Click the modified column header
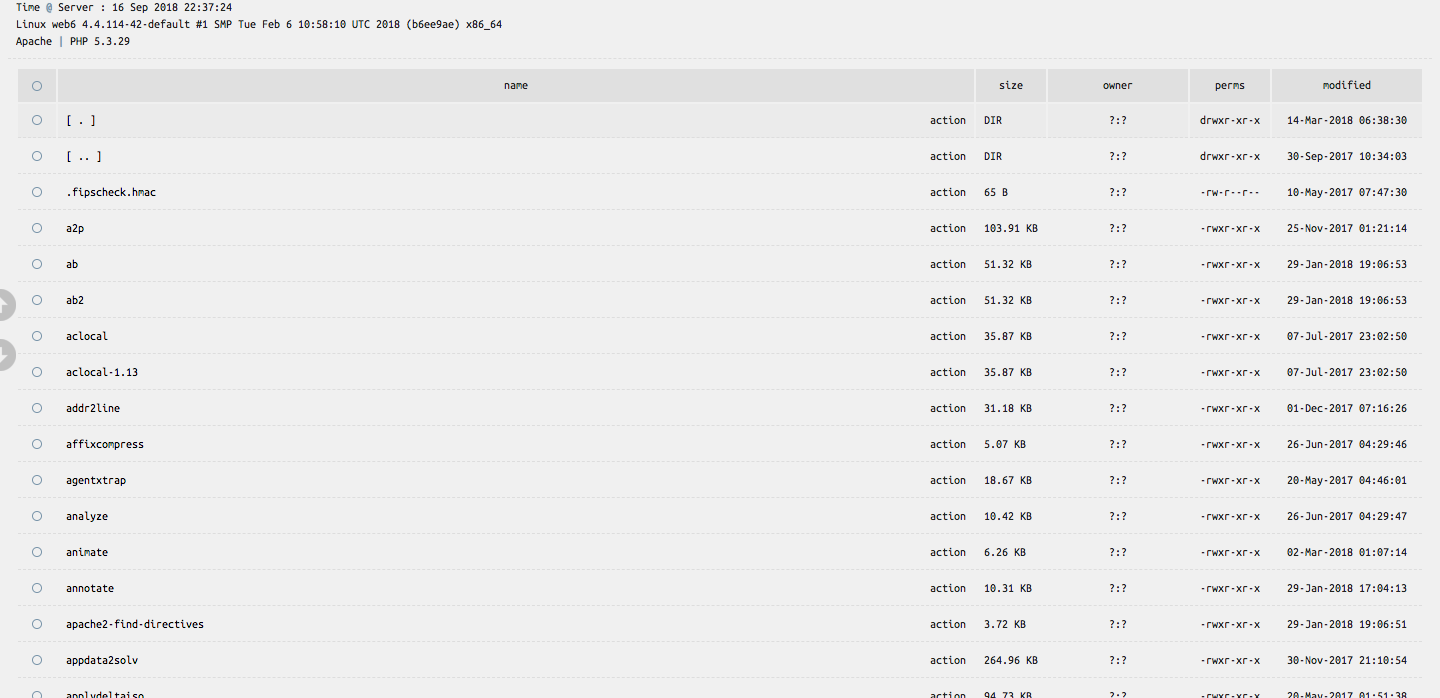 (1347, 86)
